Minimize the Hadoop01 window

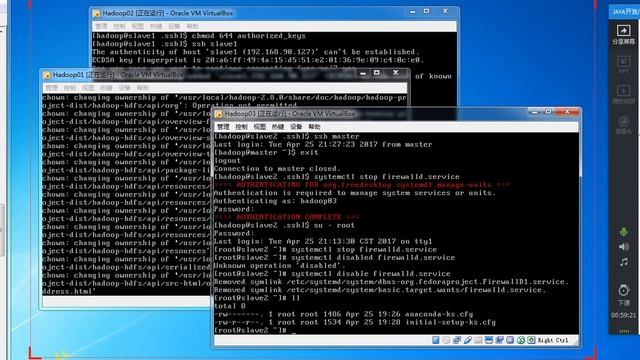(x=363, y=73)
